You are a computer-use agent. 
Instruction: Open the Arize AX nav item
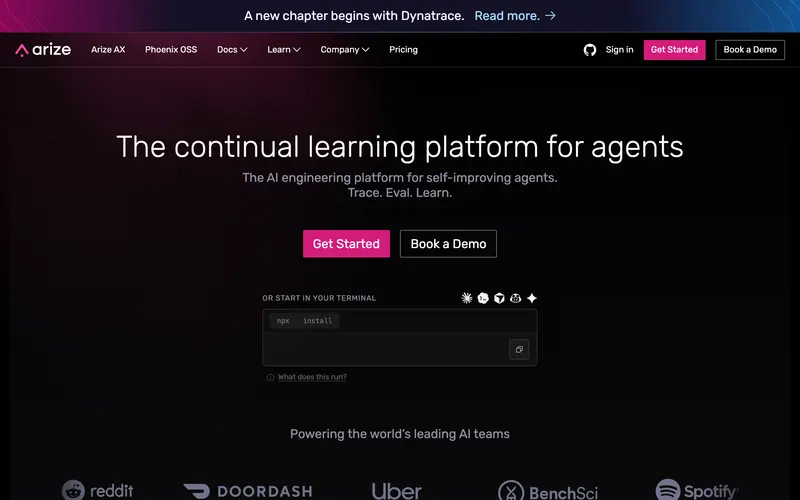pyautogui.click(x=108, y=49)
